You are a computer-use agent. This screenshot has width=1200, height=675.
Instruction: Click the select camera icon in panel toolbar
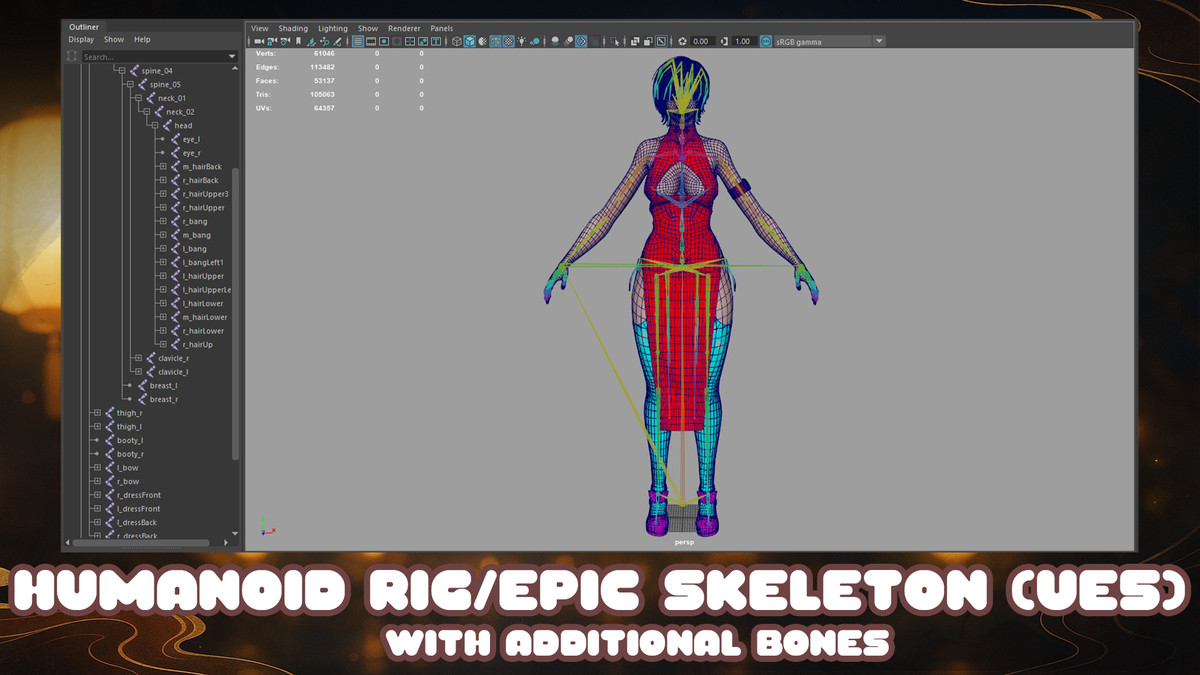[259, 42]
